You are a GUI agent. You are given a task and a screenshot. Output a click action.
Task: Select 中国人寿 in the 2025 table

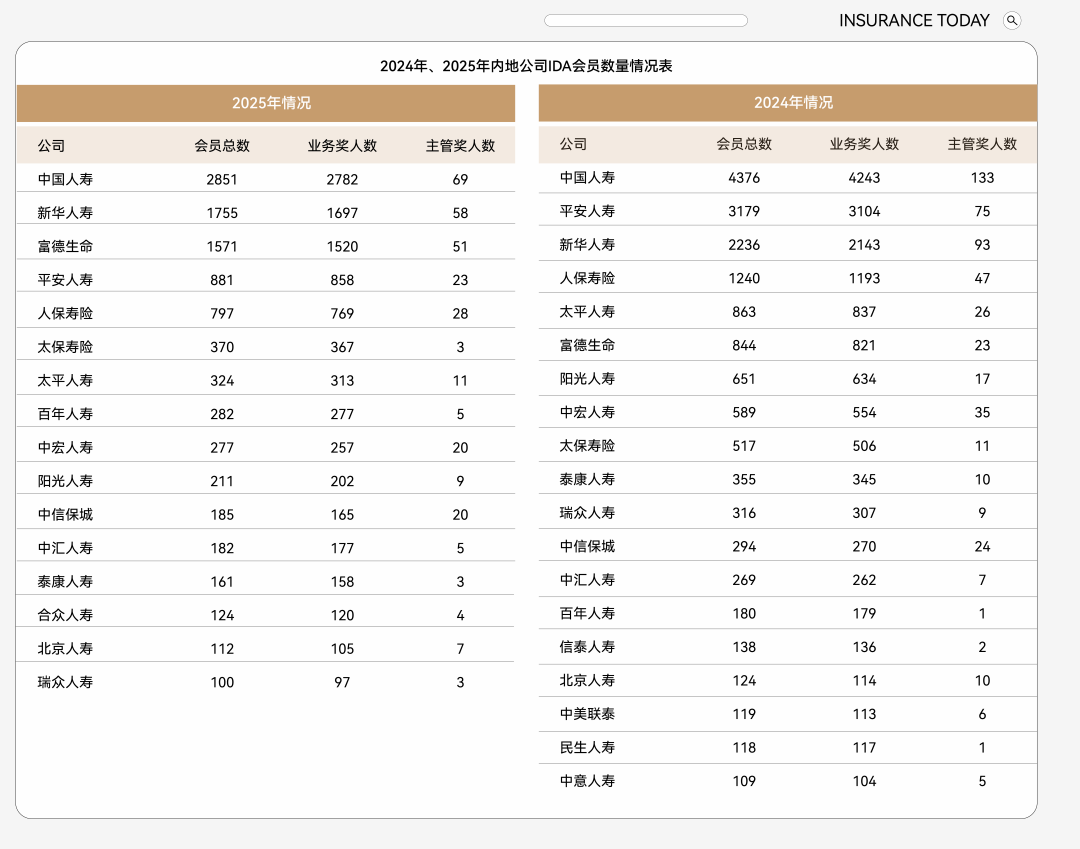(65, 180)
